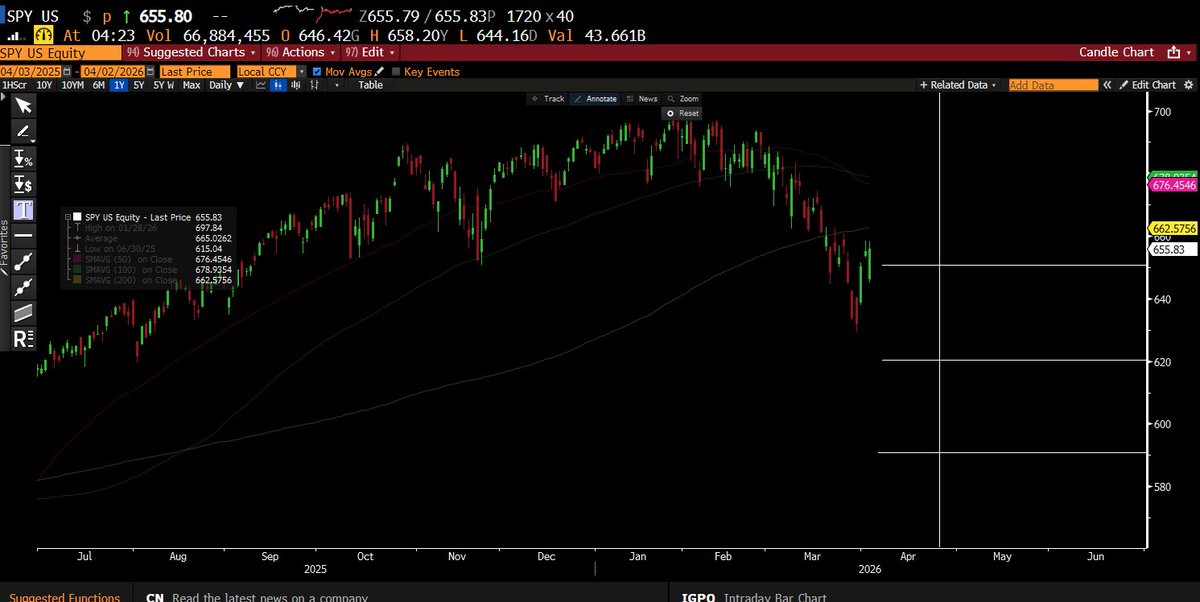Click the pencil icon beside Mov Avgs
This screenshot has width=1200, height=602.
tap(379, 72)
